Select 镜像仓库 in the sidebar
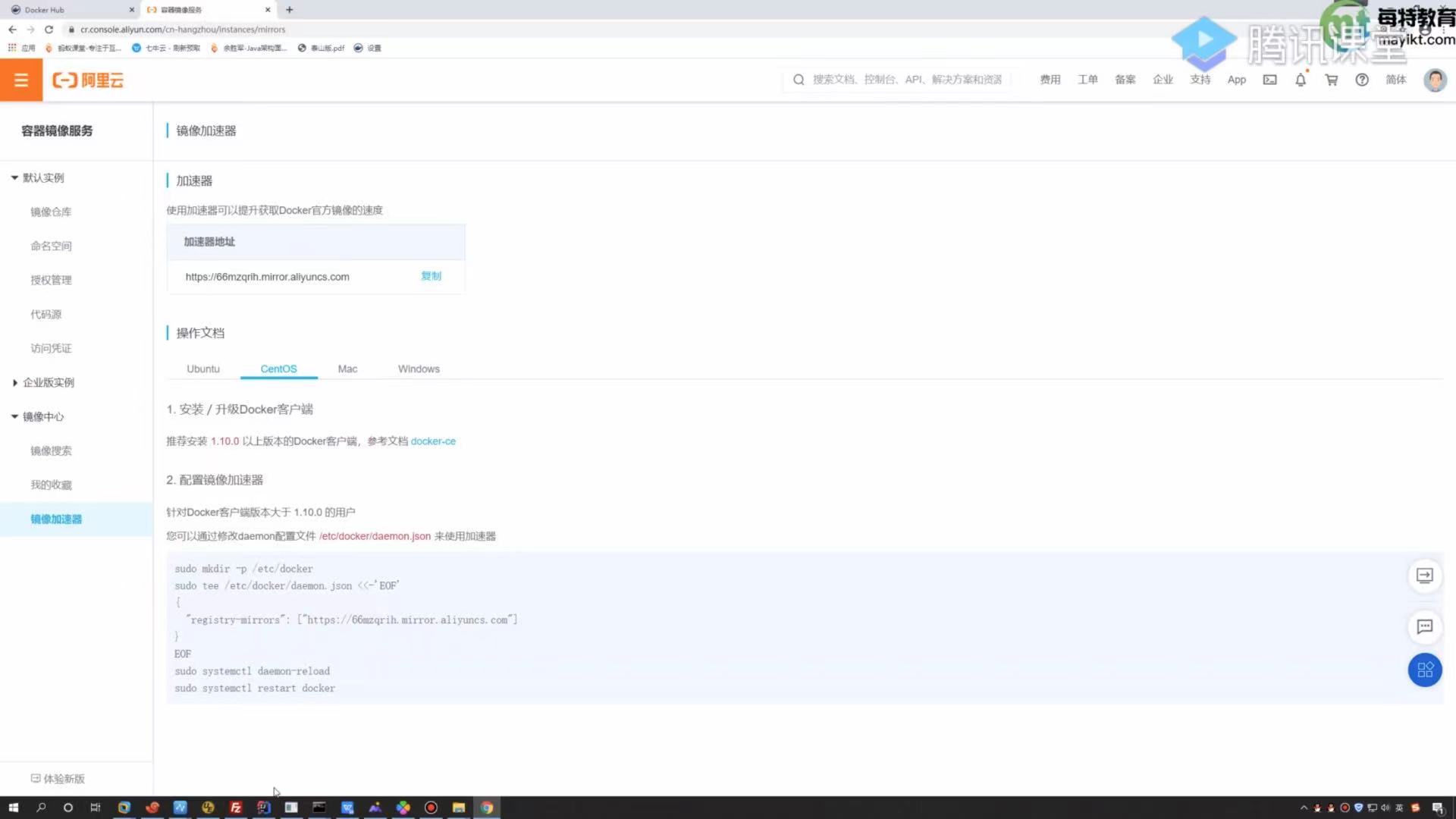The image size is (1456, 819). point(51,212)
